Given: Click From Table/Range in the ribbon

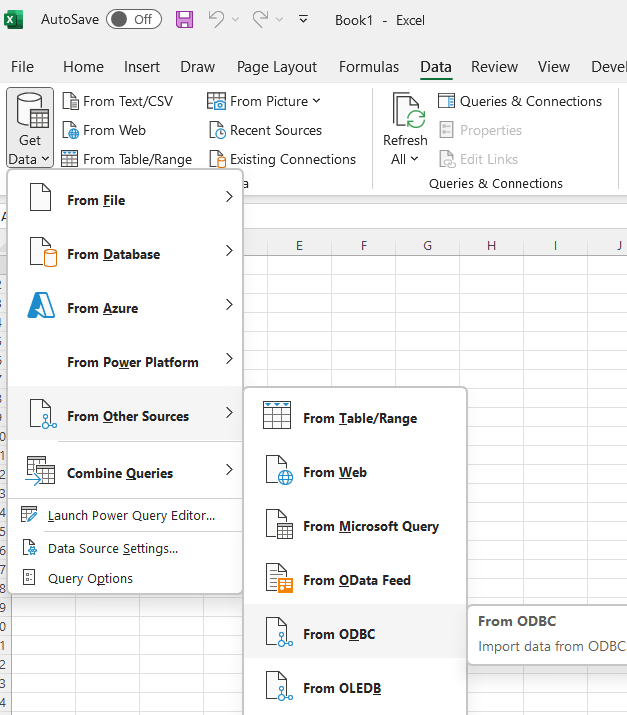Looking at the screenshot, I should tap(127, 159).
